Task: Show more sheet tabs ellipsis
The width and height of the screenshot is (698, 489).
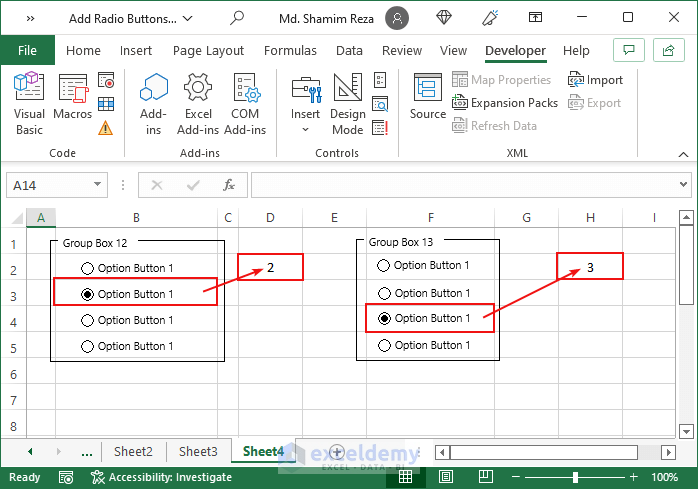Action: point(87,452)
